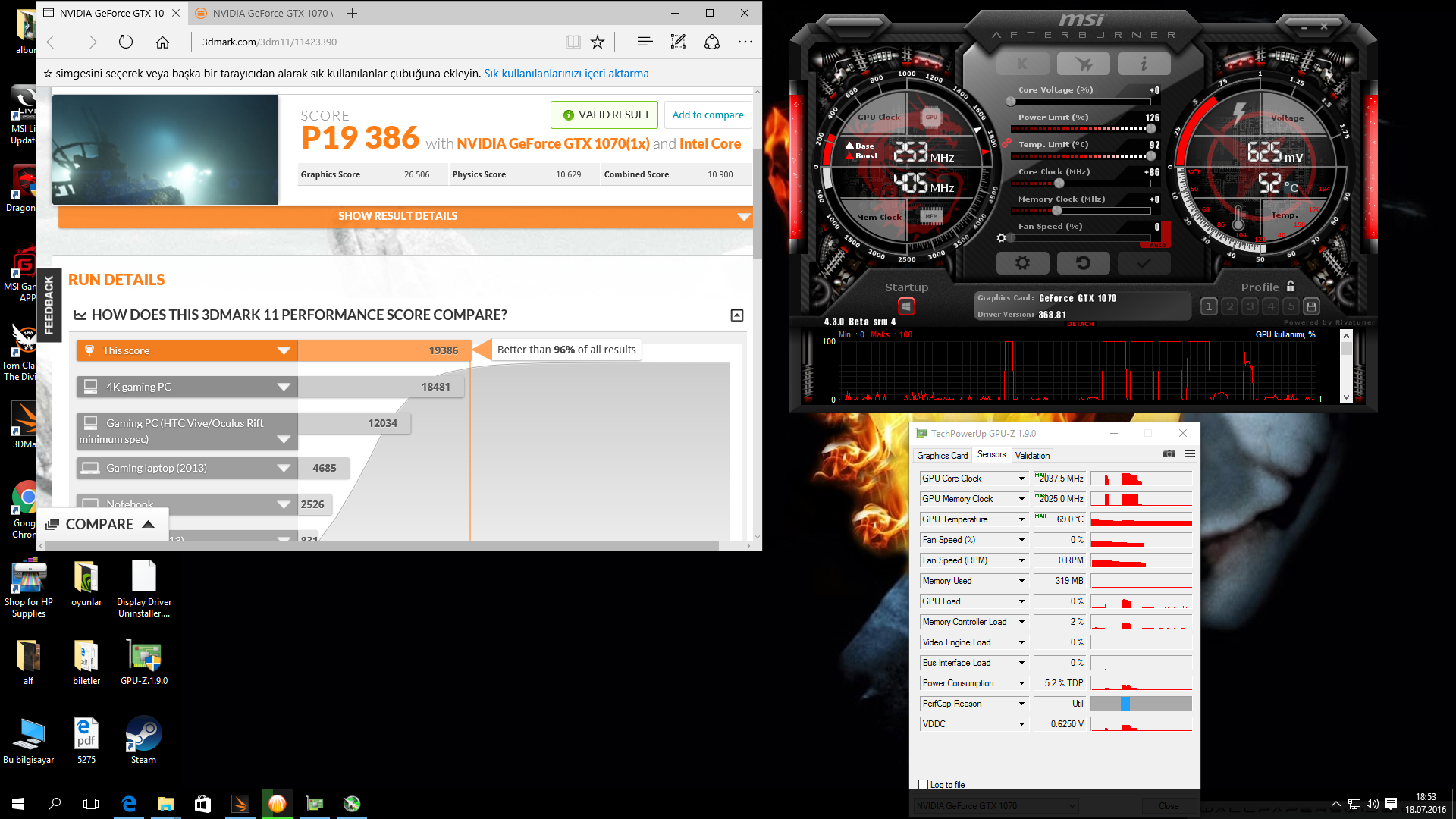The width and height of the screenshot is (1456, 819).
Task: Open GPU-Z graphics card selector dropdown
Action: pos(996,805)
